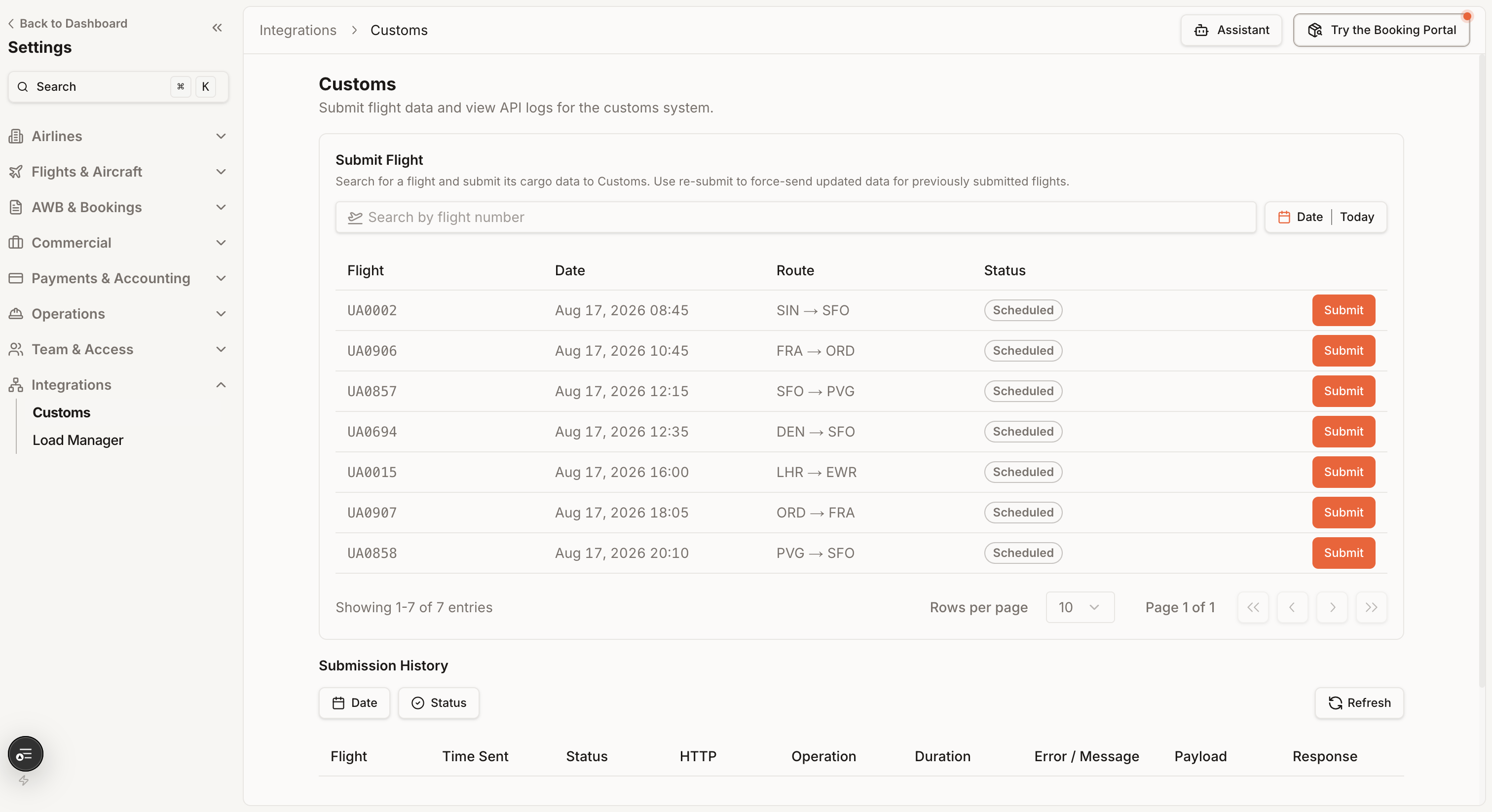Click the Aug 17, 2026 20:10 date cell
Screen dimensions: 1492x812
tap(622, 553)
